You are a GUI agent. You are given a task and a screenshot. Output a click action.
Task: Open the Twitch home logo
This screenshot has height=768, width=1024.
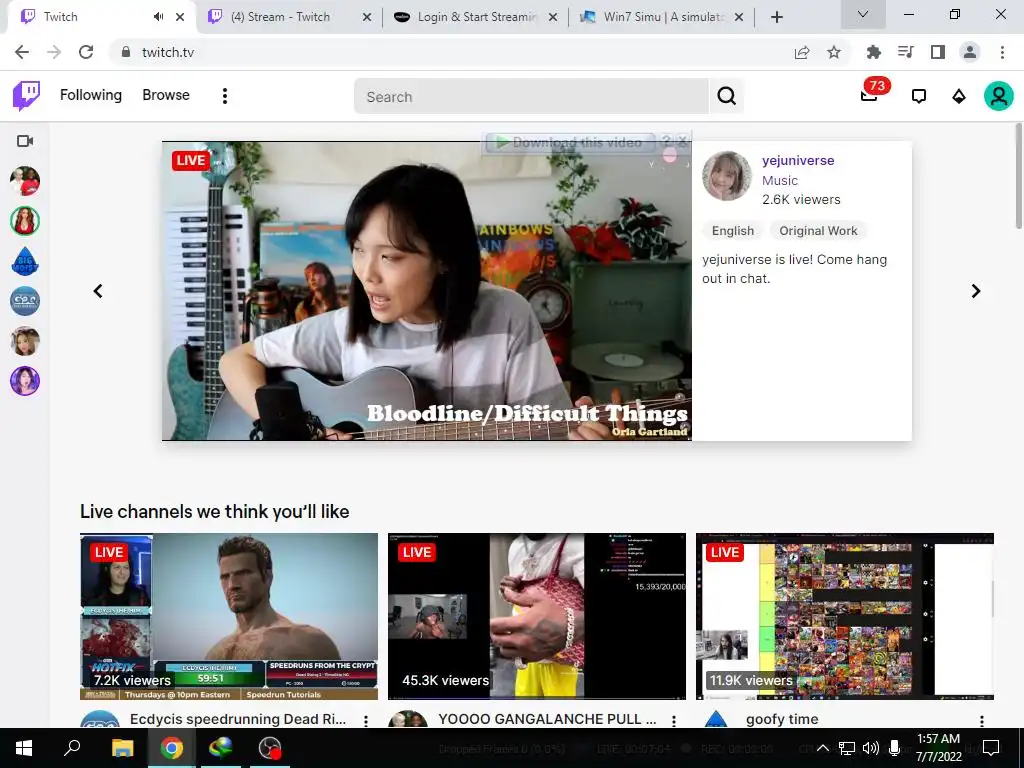(26, 95)
